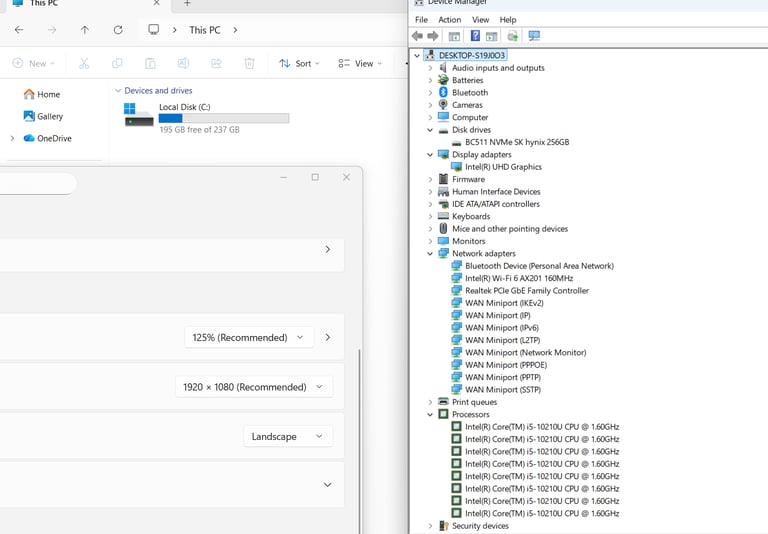Open the File menu in Device Manager
This screenshot has width=768, height=534.
tap(421, 20)
